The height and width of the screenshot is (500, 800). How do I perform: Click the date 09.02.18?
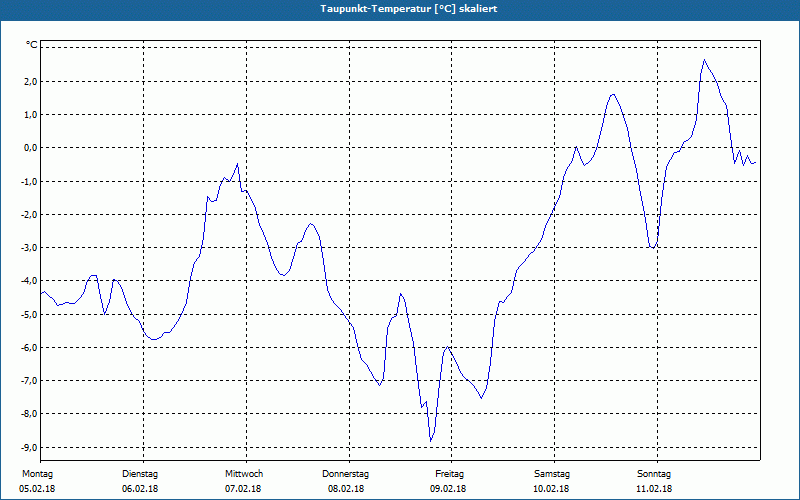coord(448,489)
